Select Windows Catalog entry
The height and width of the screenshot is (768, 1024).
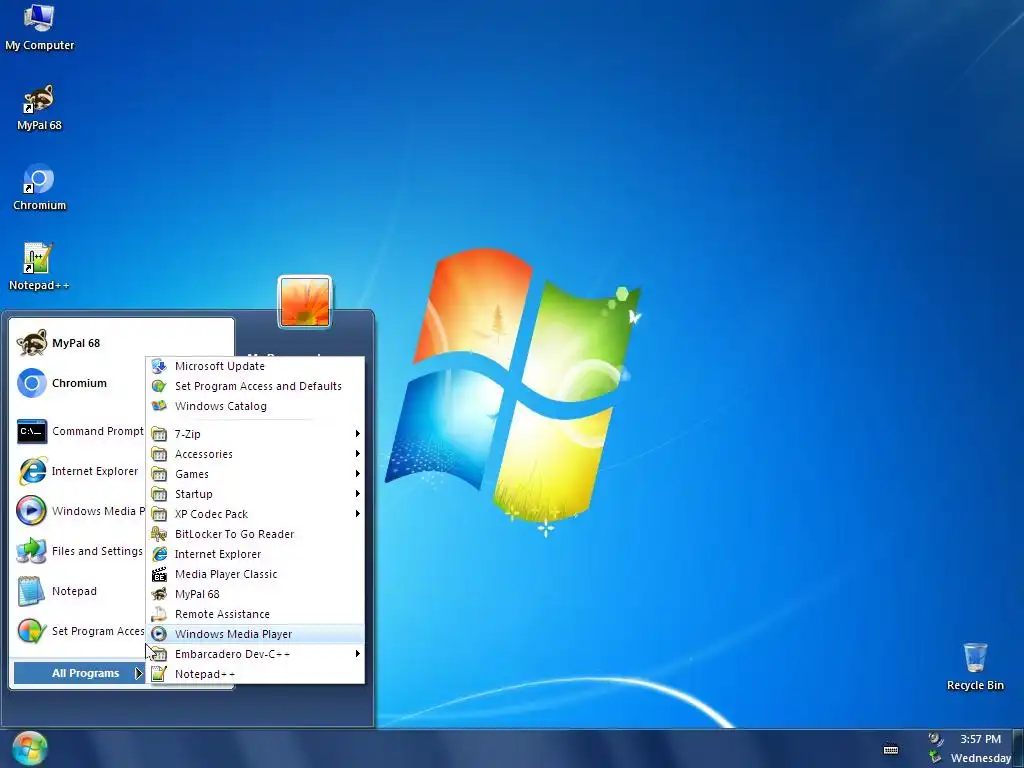coord(256,406)
